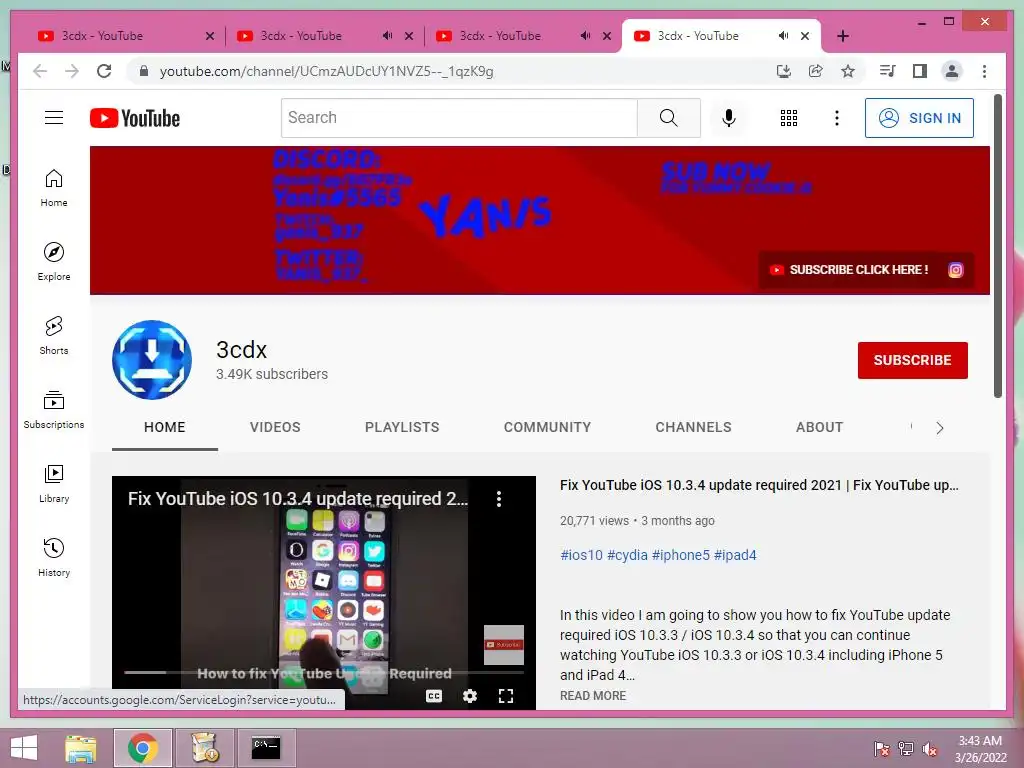Click into the YouTube Search field
The image size is (1024, 768).
tap(459, 118)
